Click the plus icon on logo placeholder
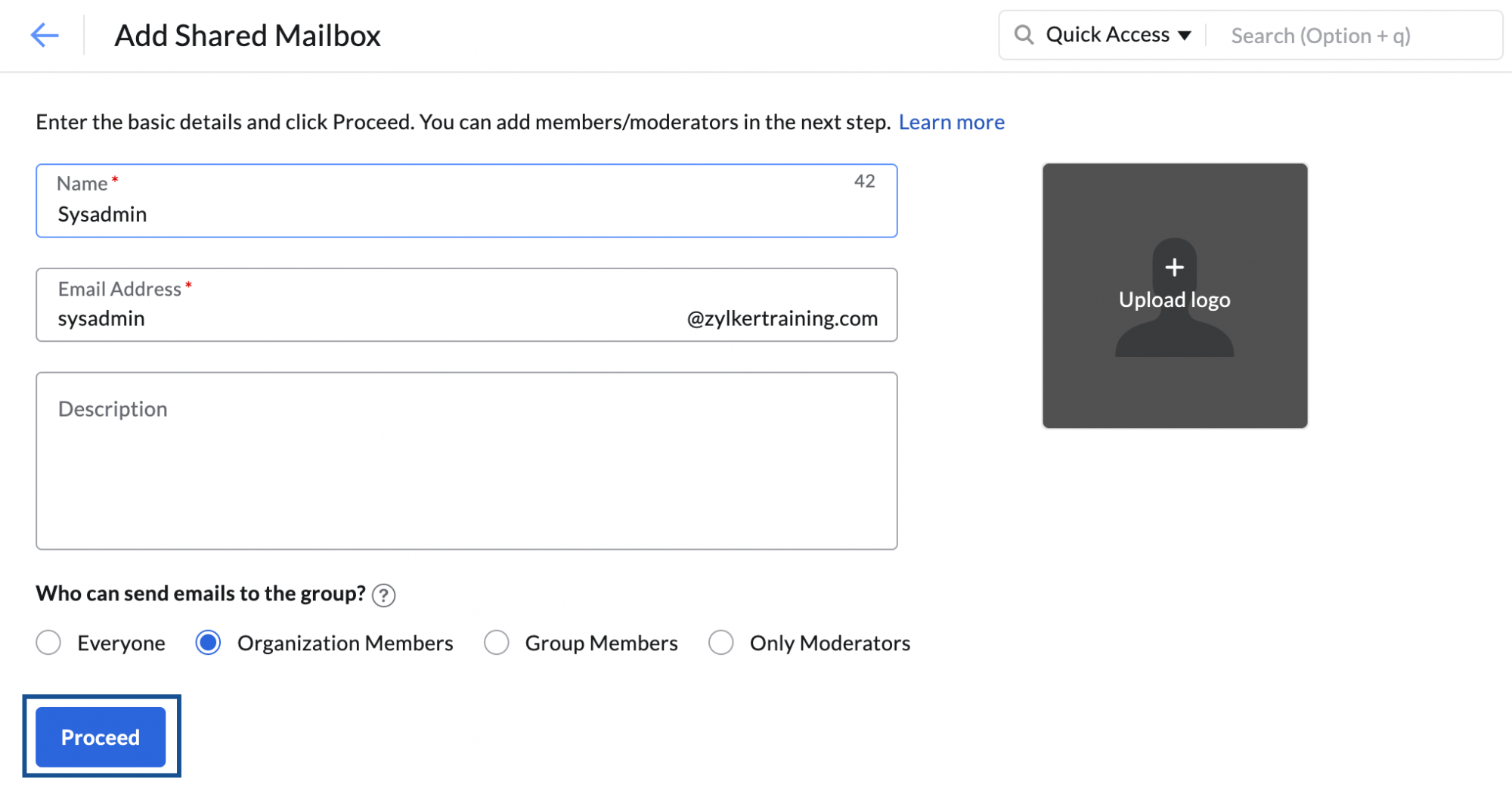Screen dimensions: 1512x794 [1174, 267]
